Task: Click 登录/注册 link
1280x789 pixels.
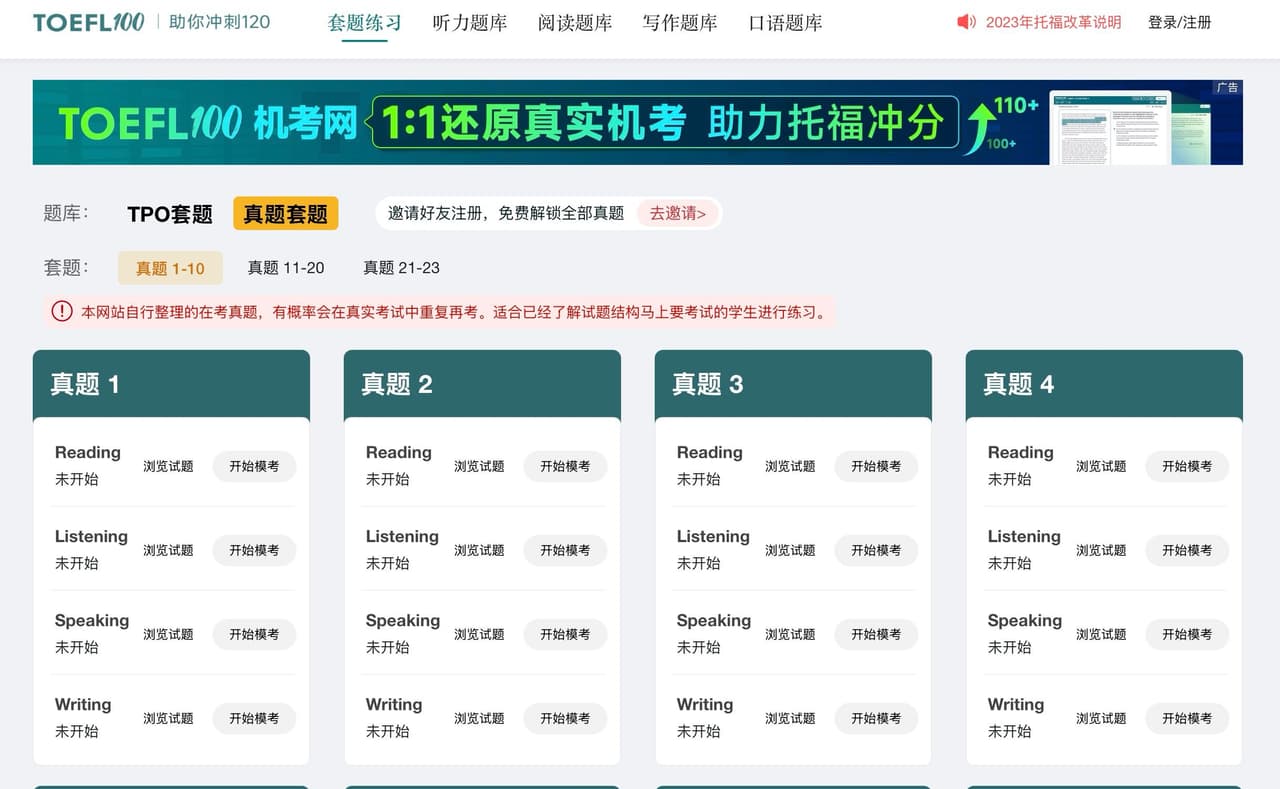Action: pos(1180,22)
